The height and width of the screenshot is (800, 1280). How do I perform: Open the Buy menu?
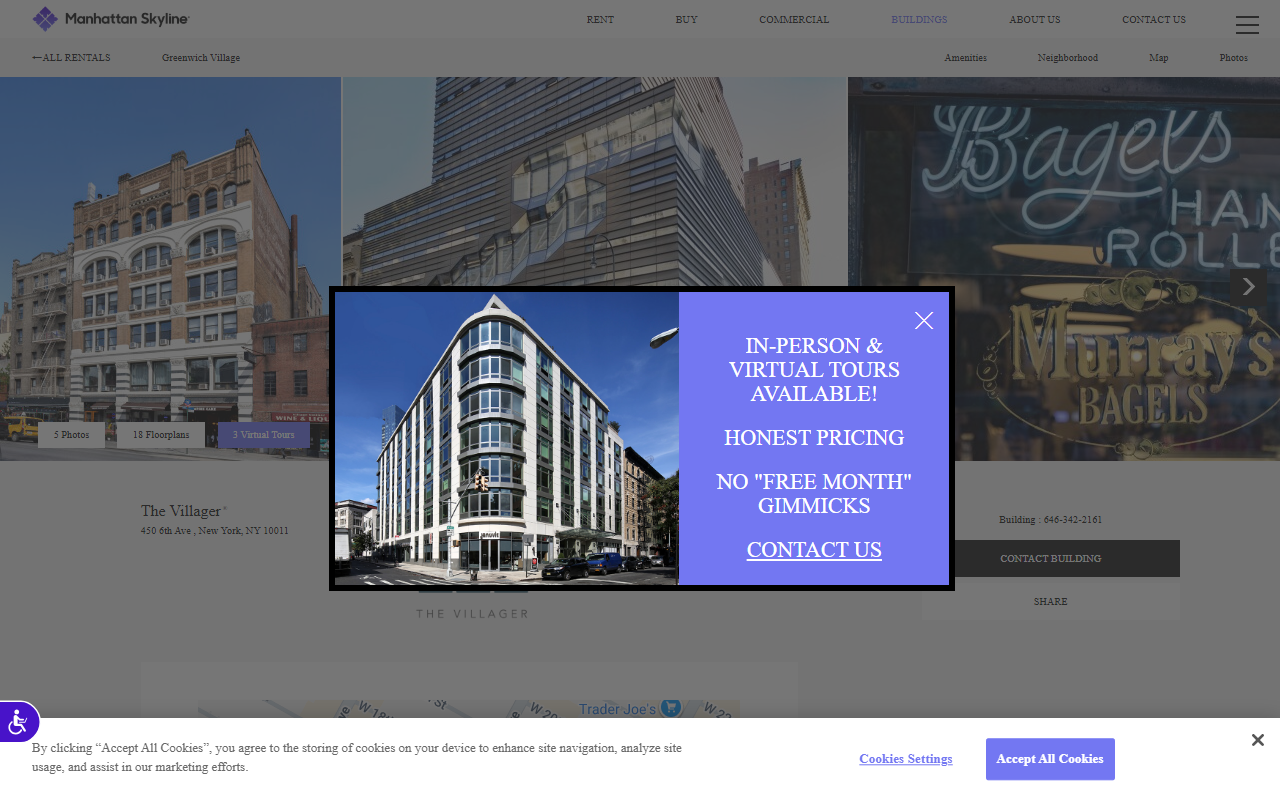tap(686, 20)
